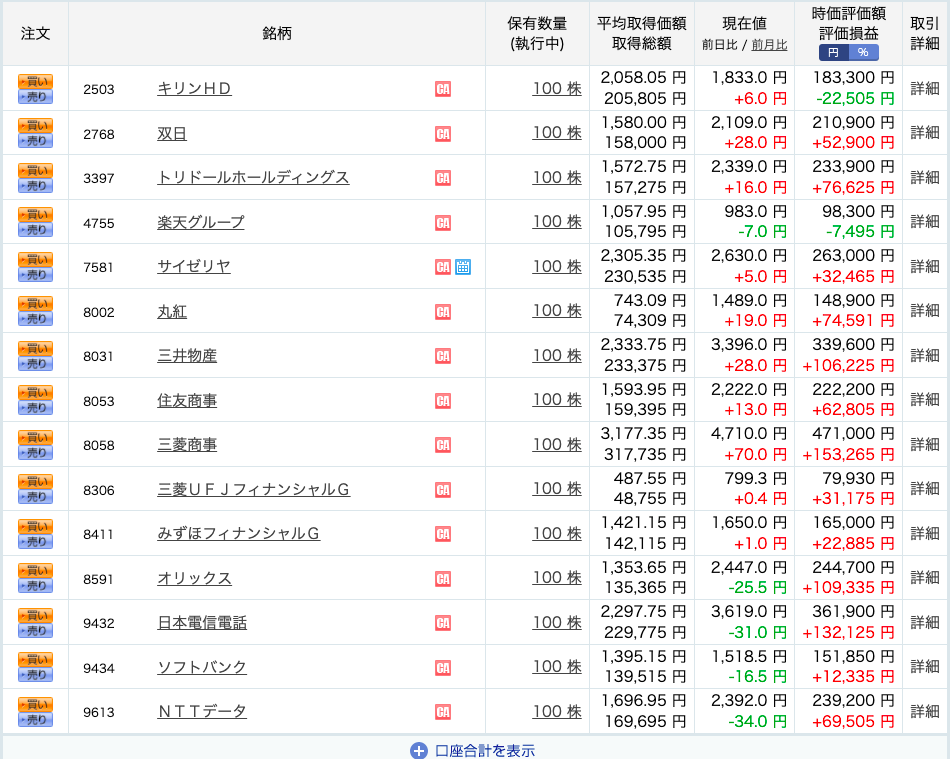Switch profit/loss display to 円
The height and width of the screenshot is (759, 951).
coord(834,53)
